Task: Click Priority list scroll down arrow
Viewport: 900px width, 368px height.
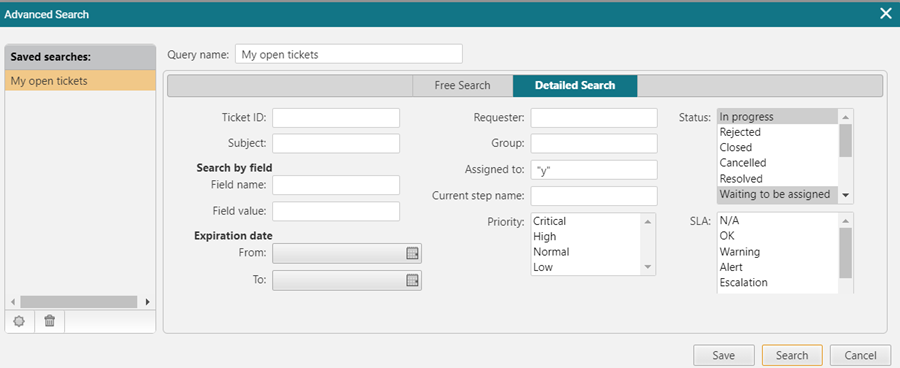Action: [648, 267]
